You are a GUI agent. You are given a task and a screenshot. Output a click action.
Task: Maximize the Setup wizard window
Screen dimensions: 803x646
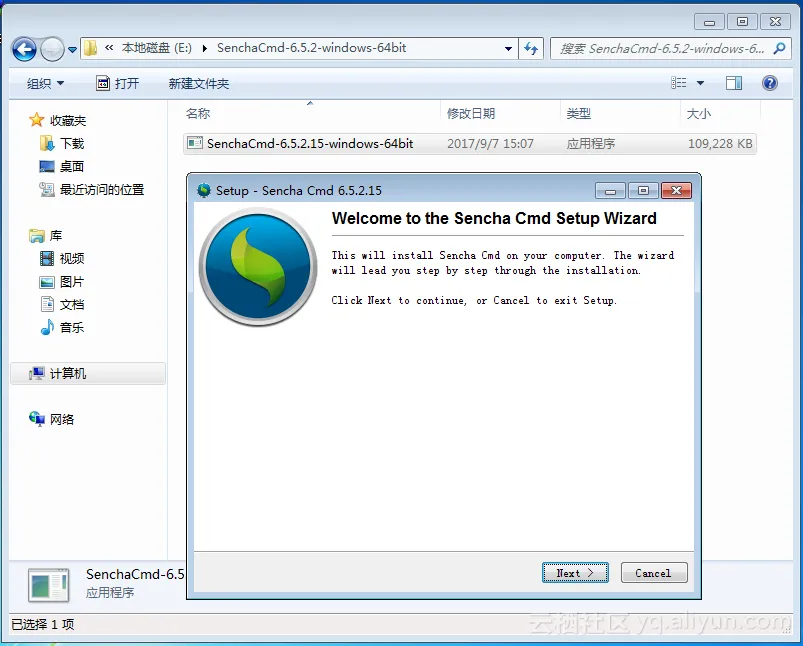pos(643,191)
